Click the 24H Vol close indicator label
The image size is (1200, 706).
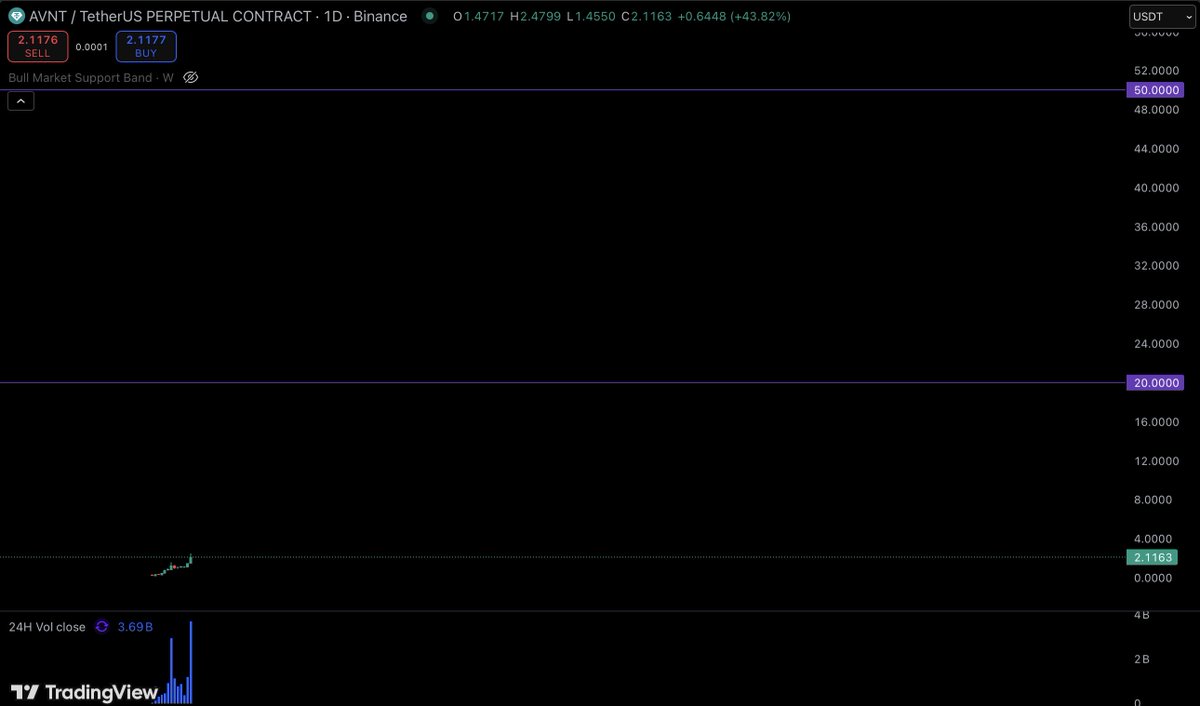click(x=47, y=627)
